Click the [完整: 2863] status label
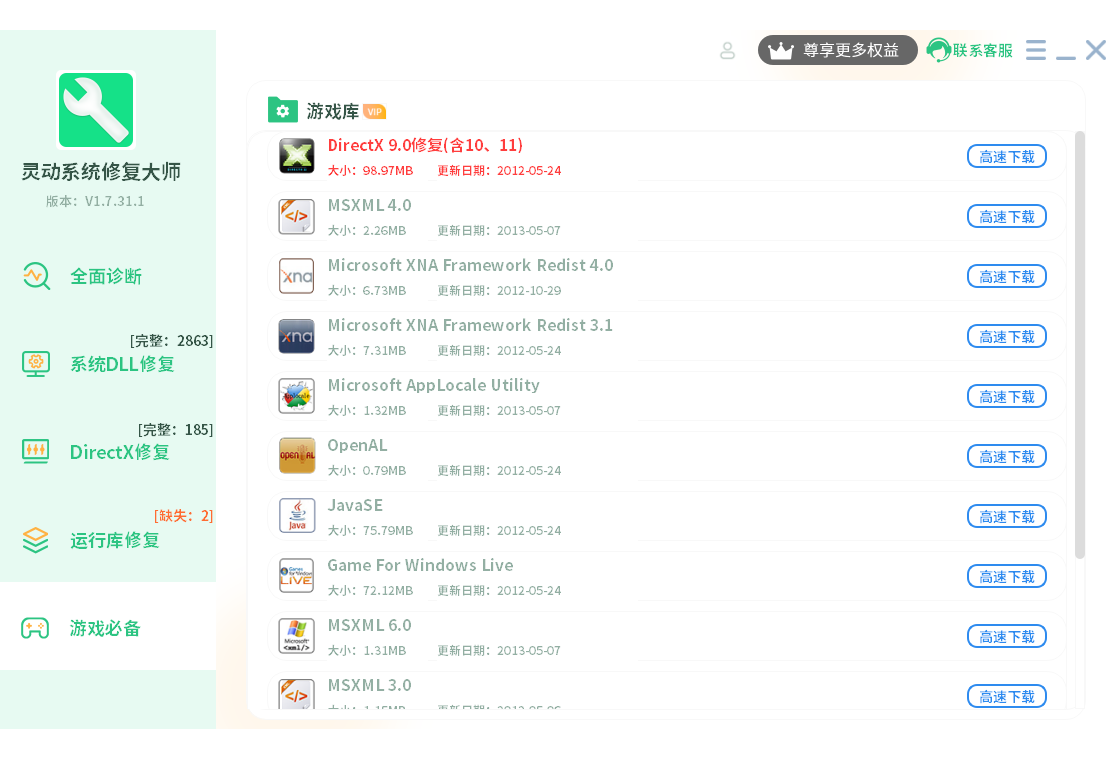1120x760 pixels. [171, 341]
